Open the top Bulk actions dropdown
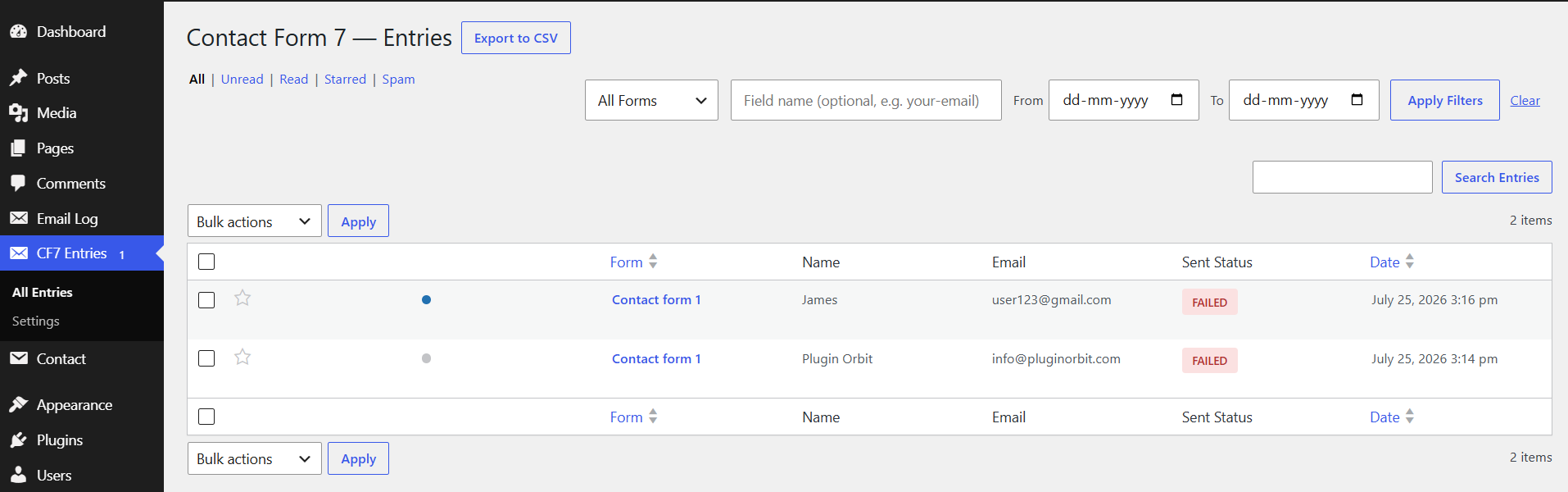 (255, 221)
